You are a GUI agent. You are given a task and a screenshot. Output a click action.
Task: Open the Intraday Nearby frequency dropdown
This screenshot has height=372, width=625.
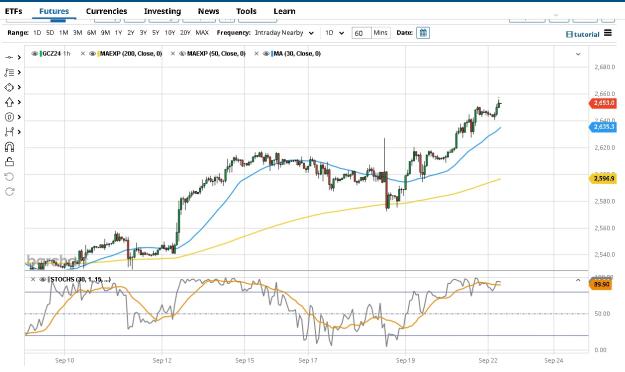click(285, 33)
